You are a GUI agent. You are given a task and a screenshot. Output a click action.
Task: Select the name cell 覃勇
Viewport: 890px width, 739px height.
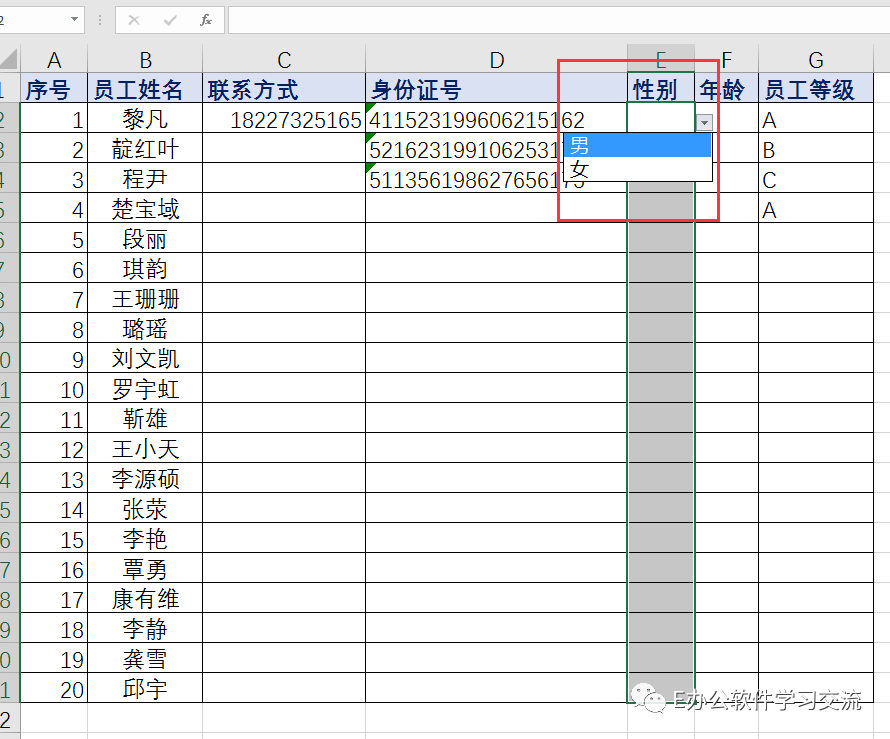click(145, 569)
